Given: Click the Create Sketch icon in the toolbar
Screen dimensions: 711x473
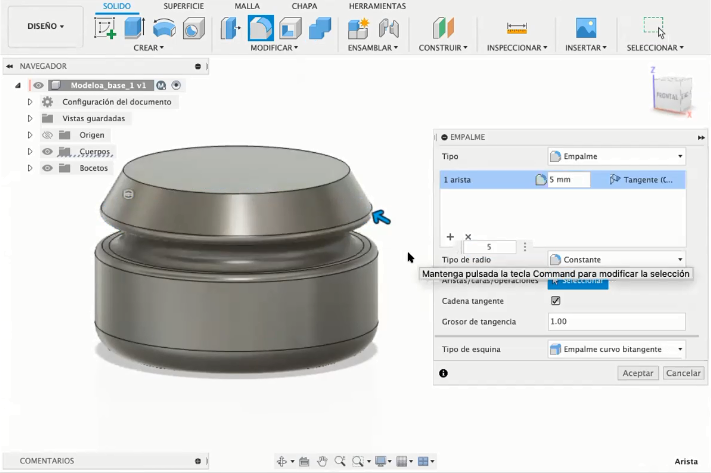Looking at the screenshot, I should coord(105,28).
